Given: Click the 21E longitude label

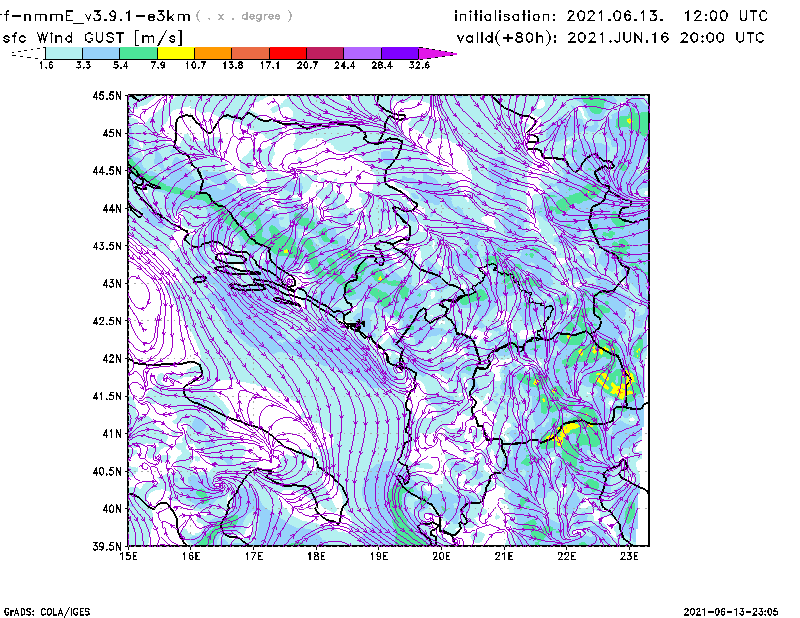Looking at the screenshot, I should (504, 556).
